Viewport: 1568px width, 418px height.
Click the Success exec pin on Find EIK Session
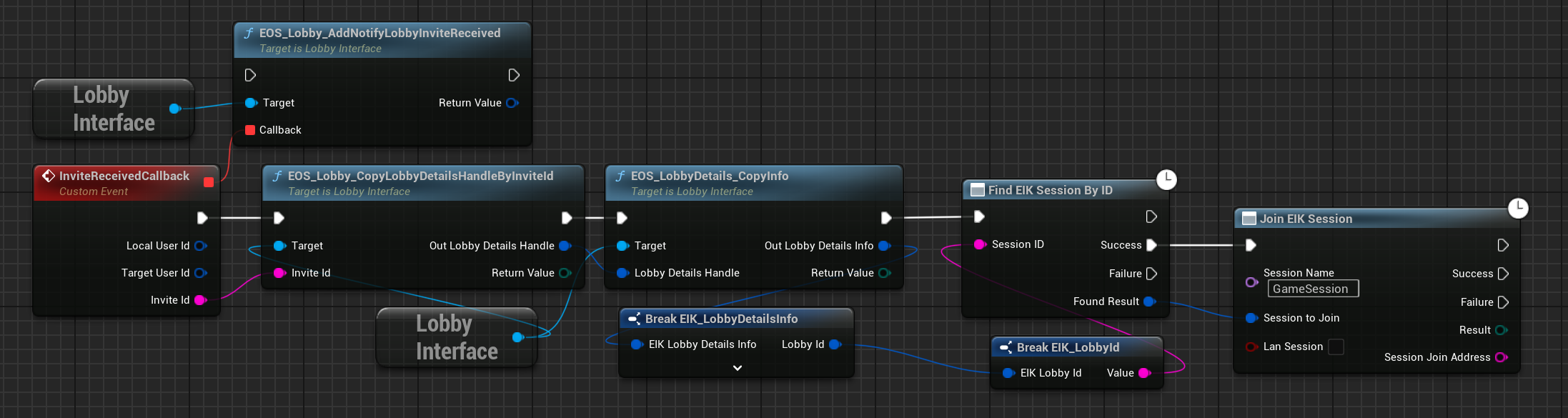(x=1151, y=245)
